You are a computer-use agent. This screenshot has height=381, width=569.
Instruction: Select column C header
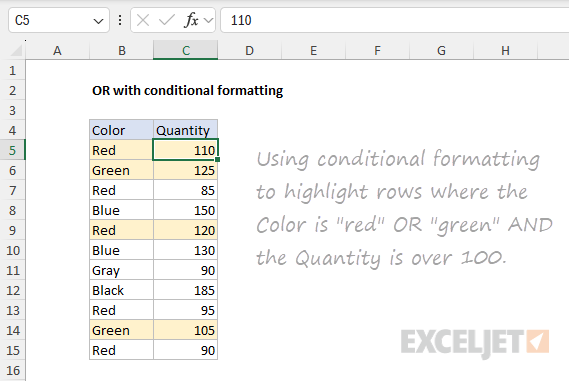coord(185,50)
